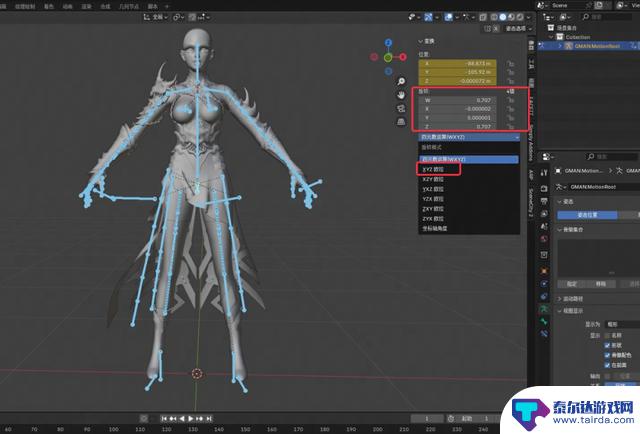The image size is (640, 434).
Task: Open the gizmo options dropdown arrow
Action: [437, 18]
